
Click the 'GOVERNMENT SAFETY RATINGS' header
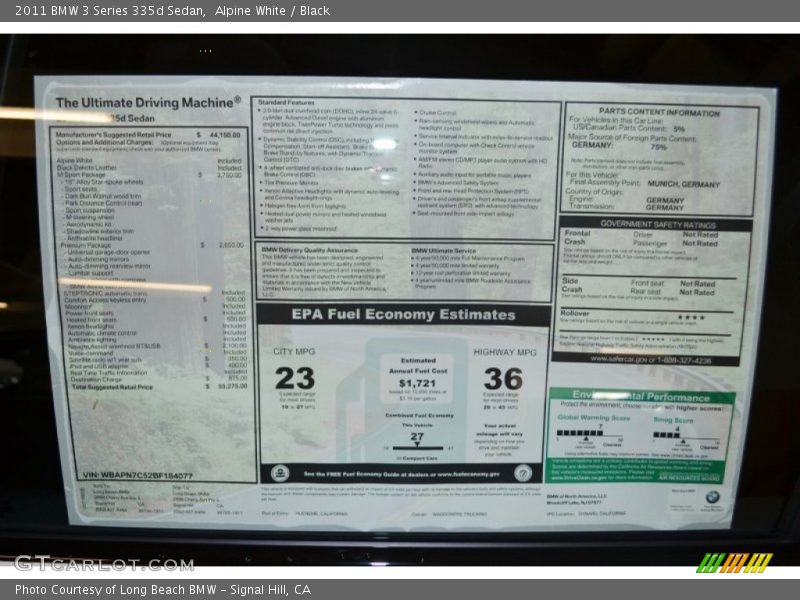click(657, 224)
